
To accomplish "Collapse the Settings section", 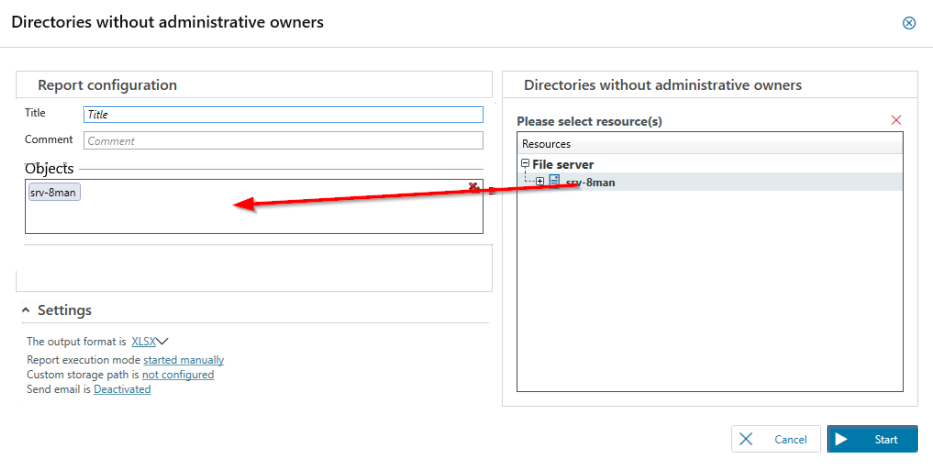I will click(x=25, y=310).
